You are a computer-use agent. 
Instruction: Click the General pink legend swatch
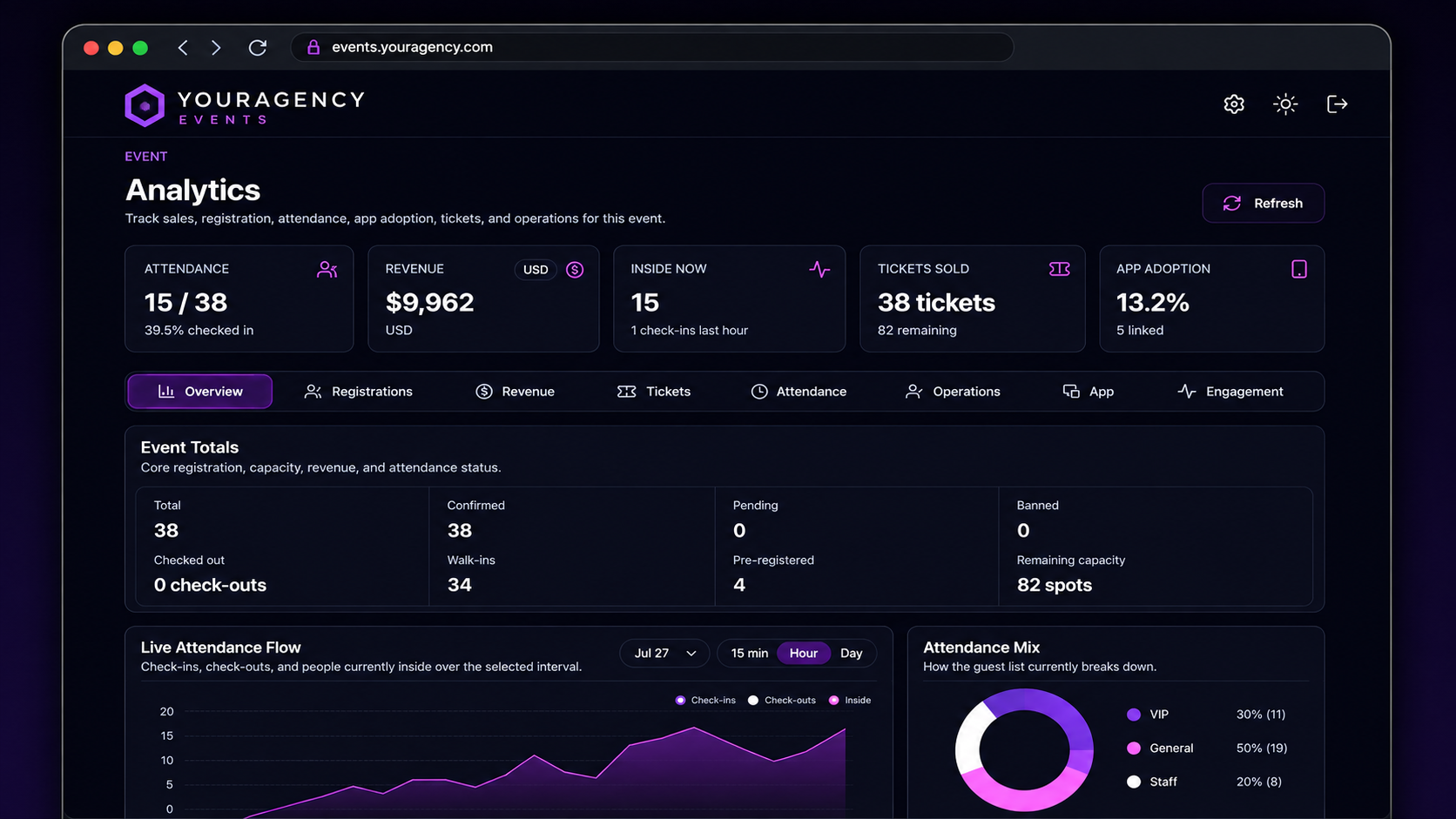1134,749
